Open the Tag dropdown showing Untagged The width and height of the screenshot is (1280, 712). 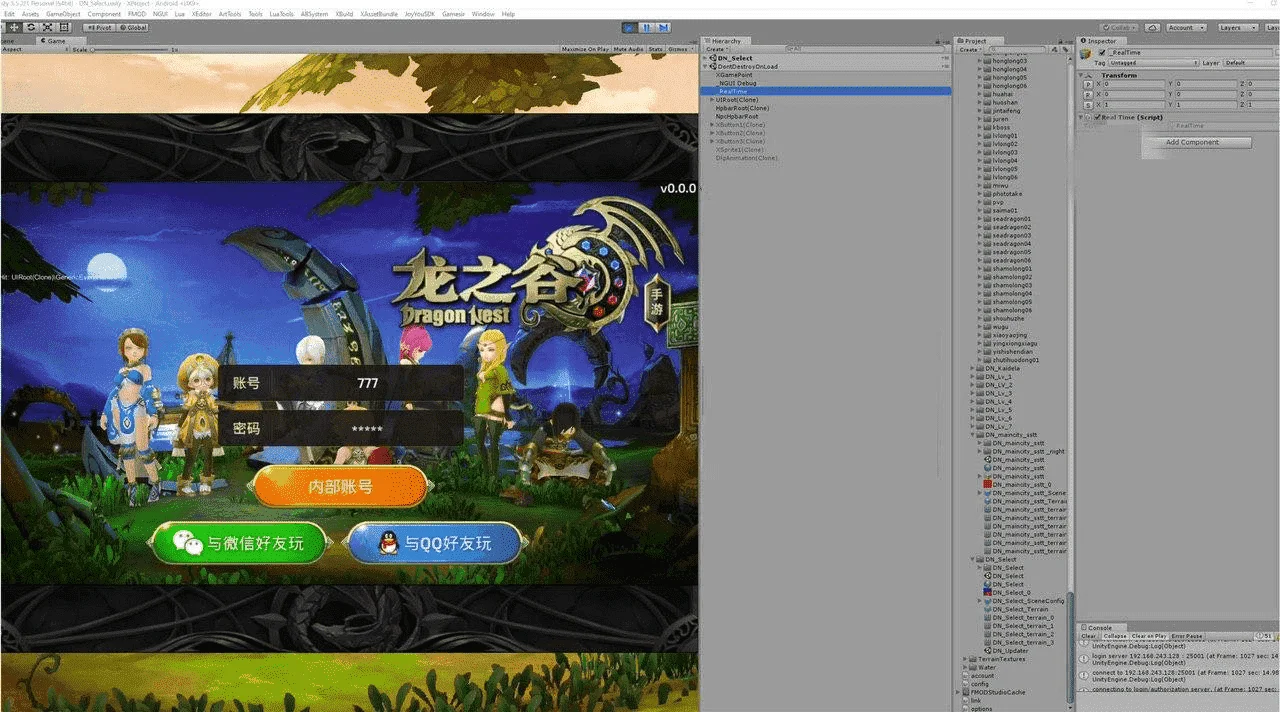click(1153, 63)
